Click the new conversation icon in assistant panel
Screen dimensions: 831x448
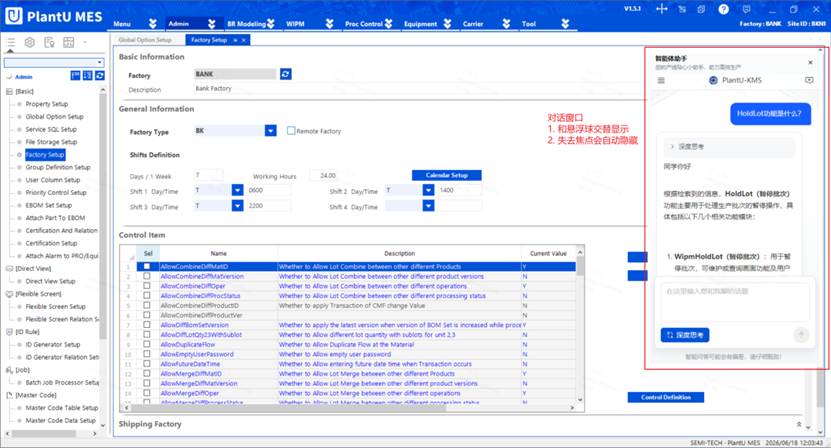pyautogui.click(x=809, y=80)
